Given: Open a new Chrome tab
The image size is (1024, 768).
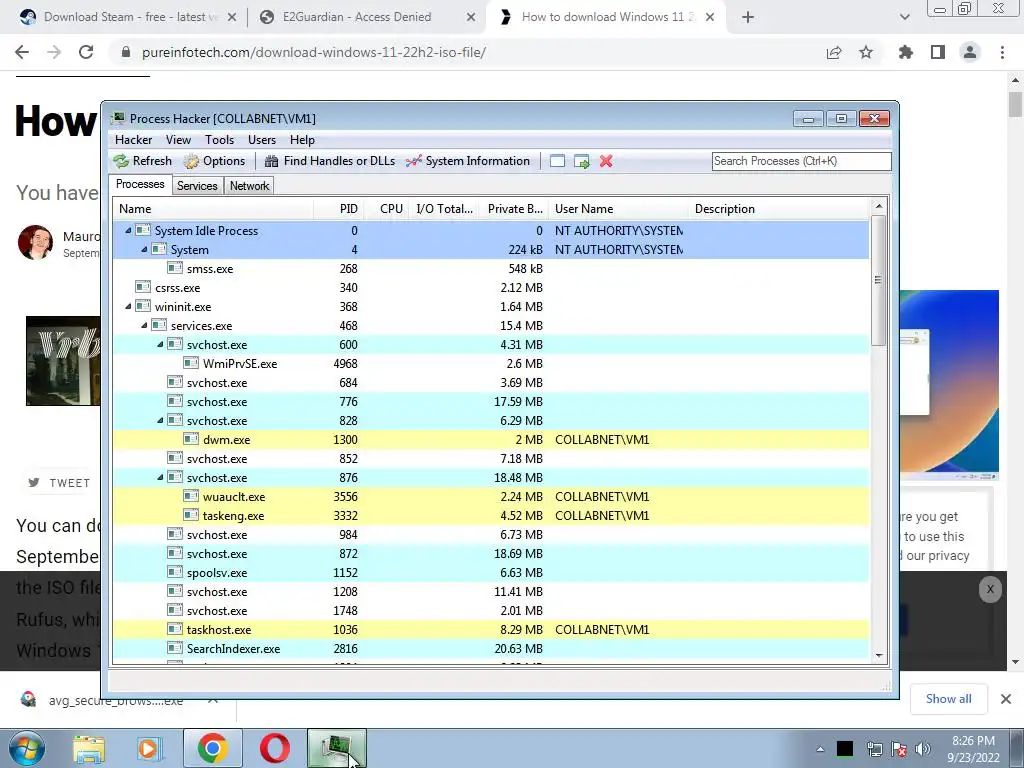Looking at the screenshot, I should point(748,17).
